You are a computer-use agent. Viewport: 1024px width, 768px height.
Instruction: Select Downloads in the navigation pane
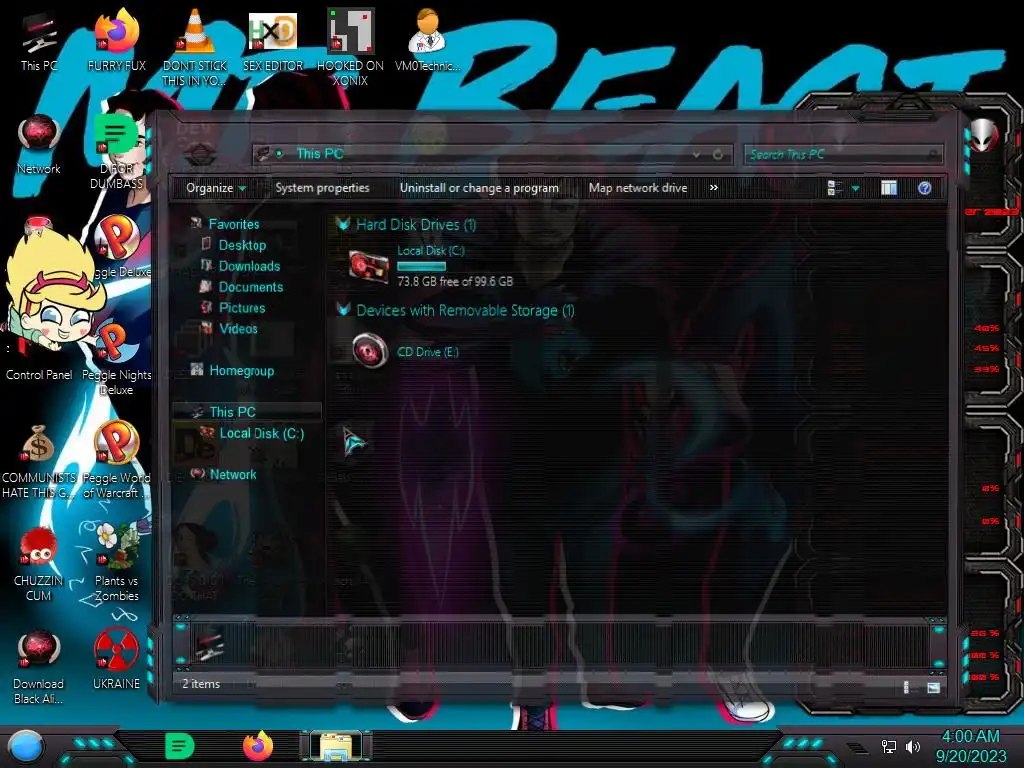(249, 266)
